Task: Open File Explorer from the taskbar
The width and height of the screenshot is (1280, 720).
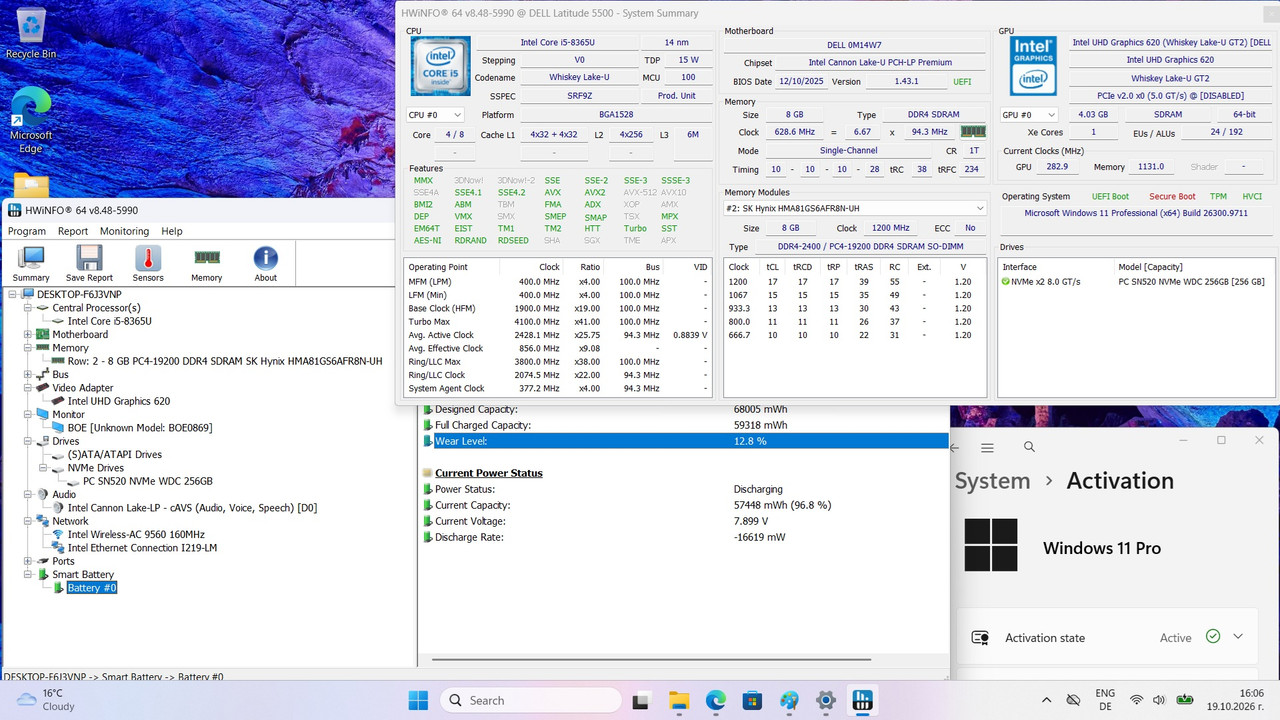Action: tap(679, 701)
